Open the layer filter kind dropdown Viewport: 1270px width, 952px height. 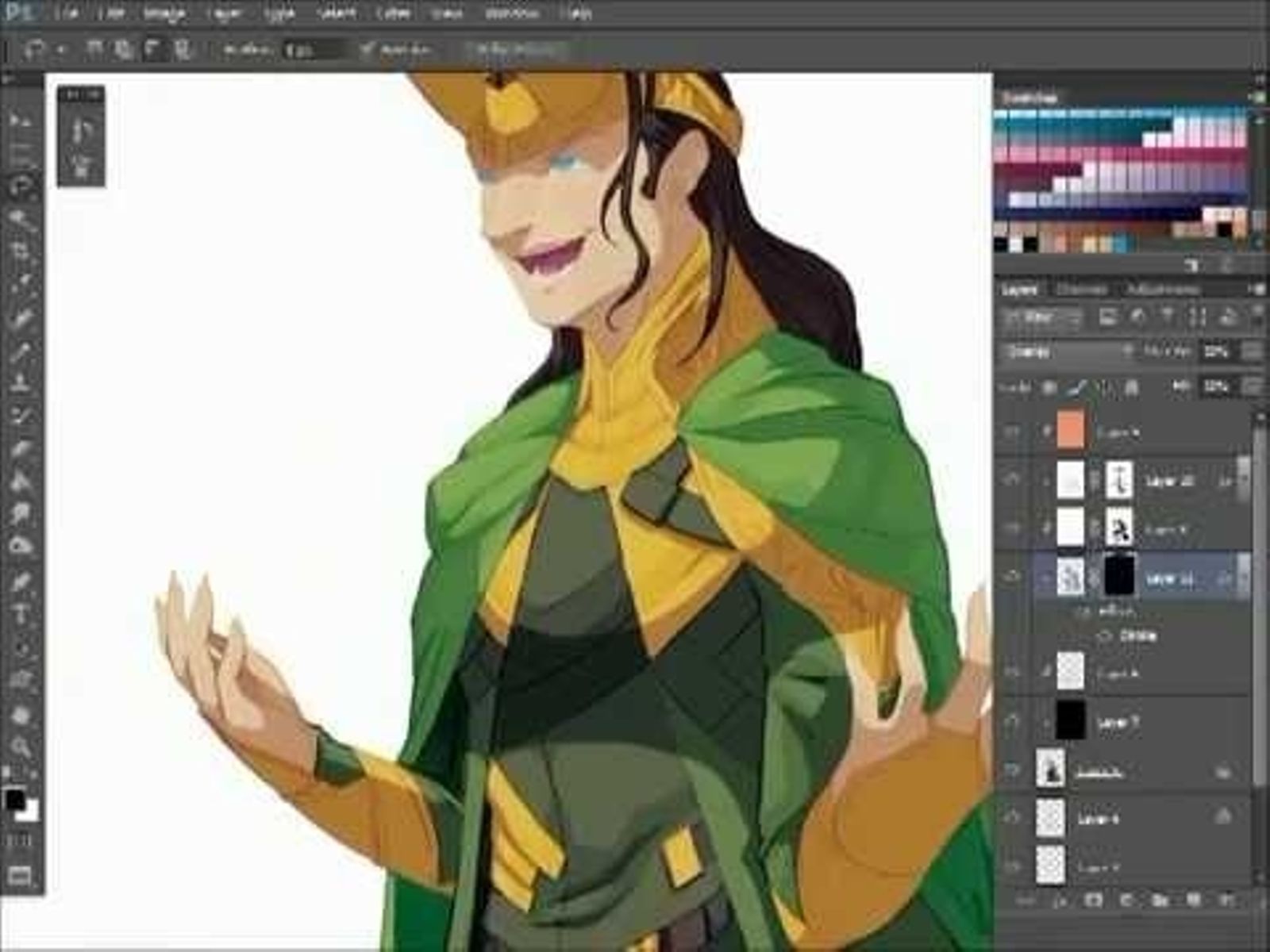coord(1042,318)
